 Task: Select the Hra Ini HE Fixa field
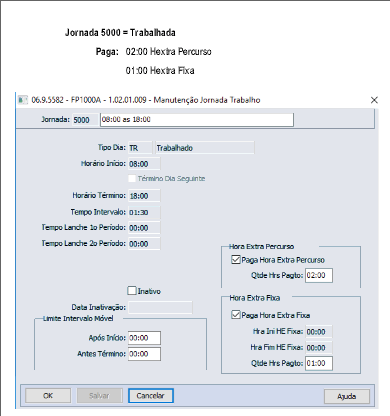tap(319, 332)
